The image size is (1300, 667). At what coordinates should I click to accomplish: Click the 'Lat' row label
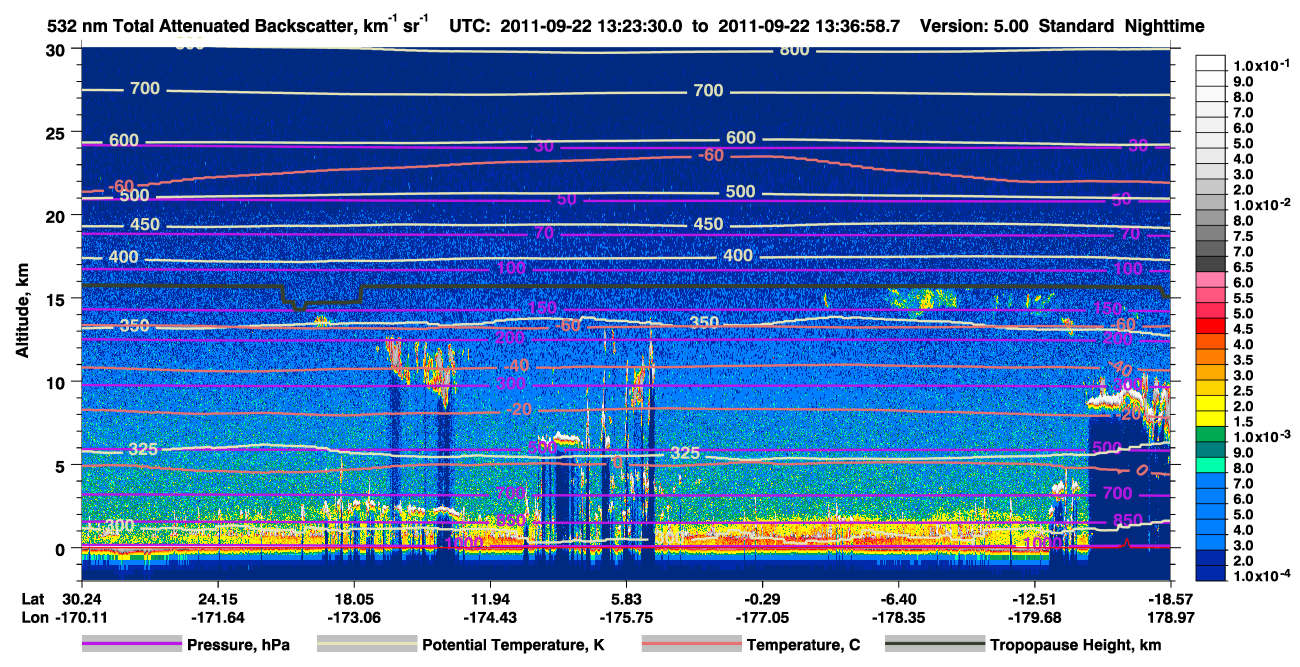pos(33,598)
